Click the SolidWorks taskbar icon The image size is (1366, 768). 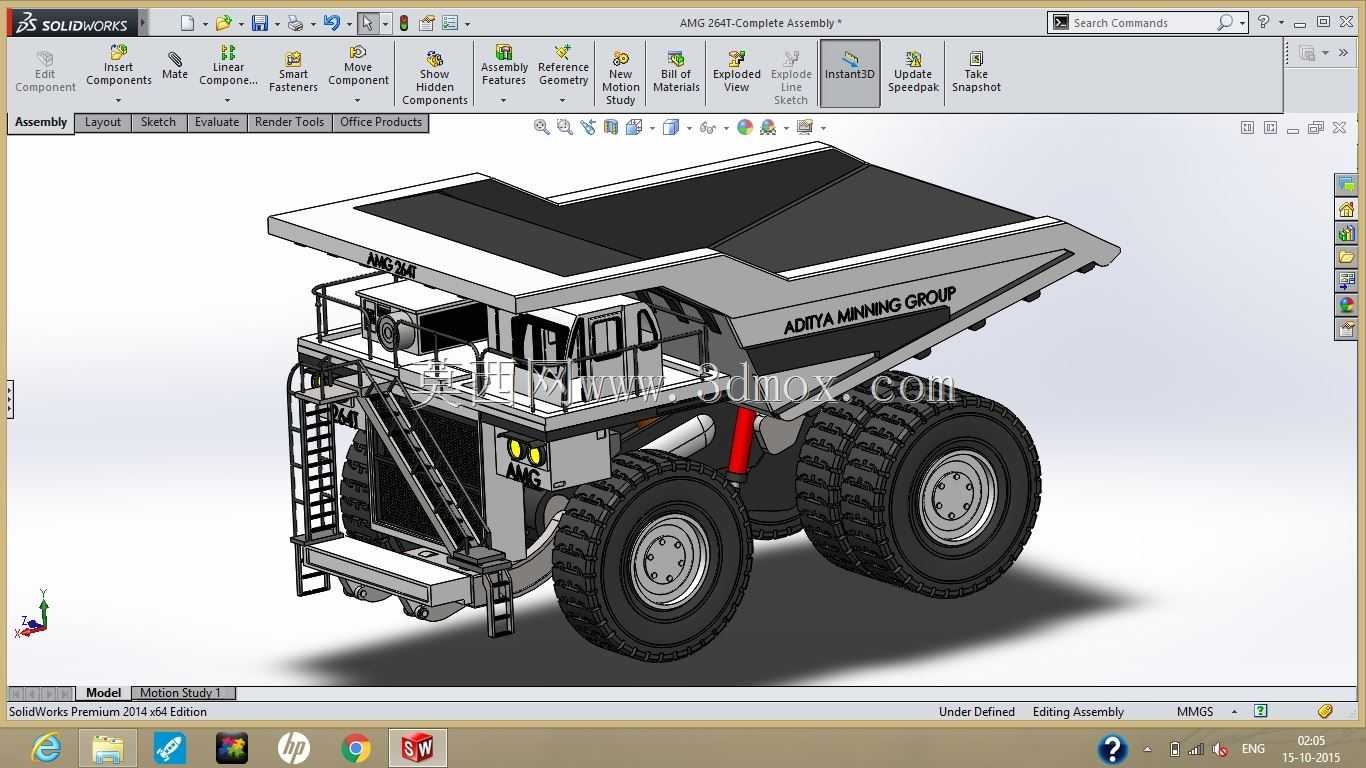pyautogui.click(x=417, y=748)
